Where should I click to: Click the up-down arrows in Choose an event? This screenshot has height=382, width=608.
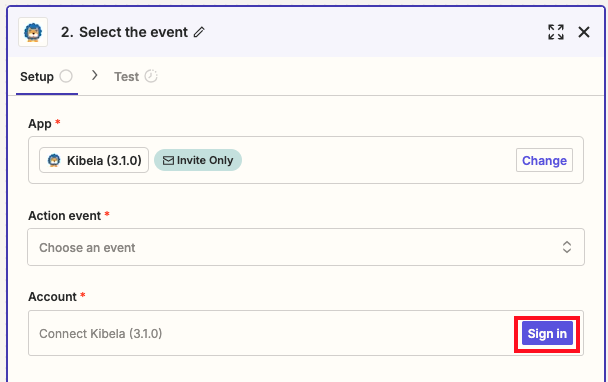pyautogui.click(x=567, y=247)
